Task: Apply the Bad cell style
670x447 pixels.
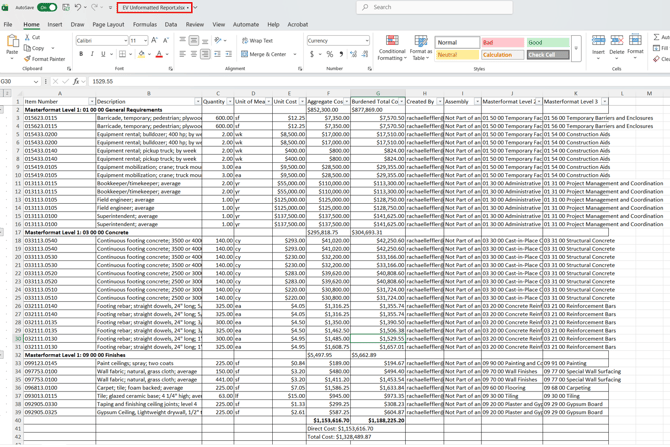Action: (x=502, y=43)
